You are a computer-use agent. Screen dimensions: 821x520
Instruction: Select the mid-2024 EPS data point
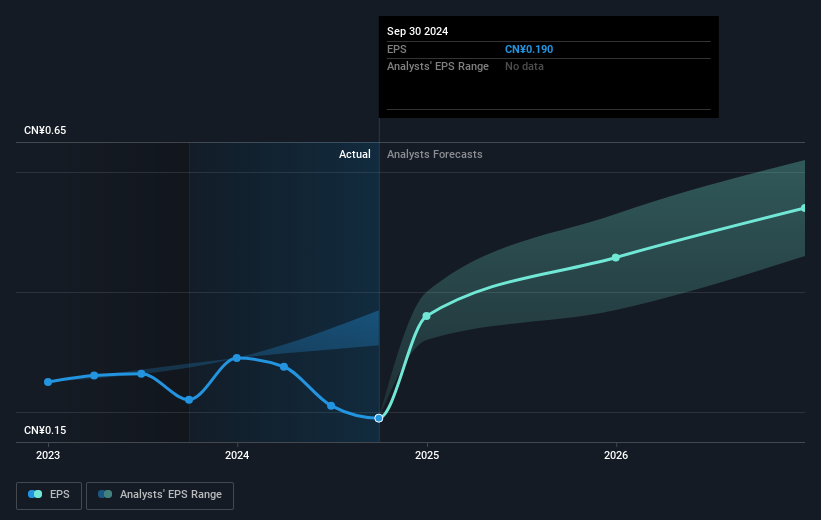[x=331, y=405]
